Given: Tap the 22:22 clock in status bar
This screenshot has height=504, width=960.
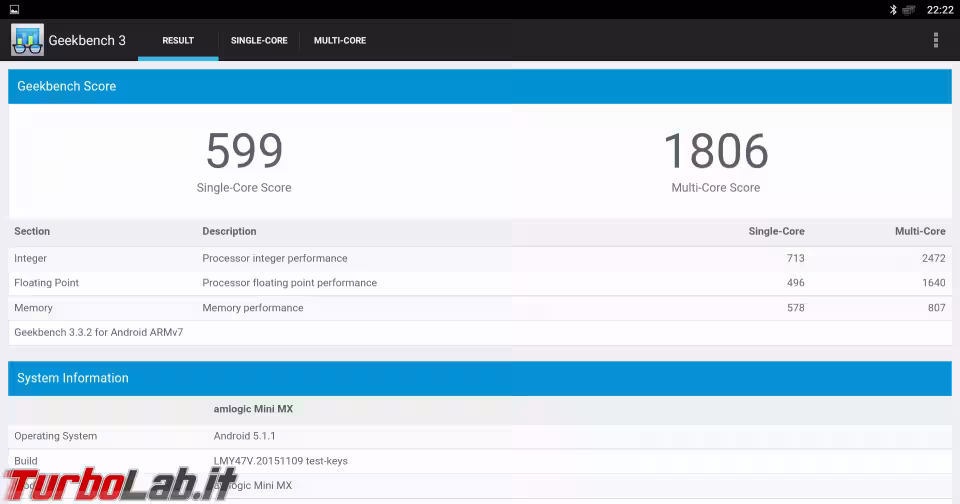Looking at the screenshot, I should click(940, 9).
